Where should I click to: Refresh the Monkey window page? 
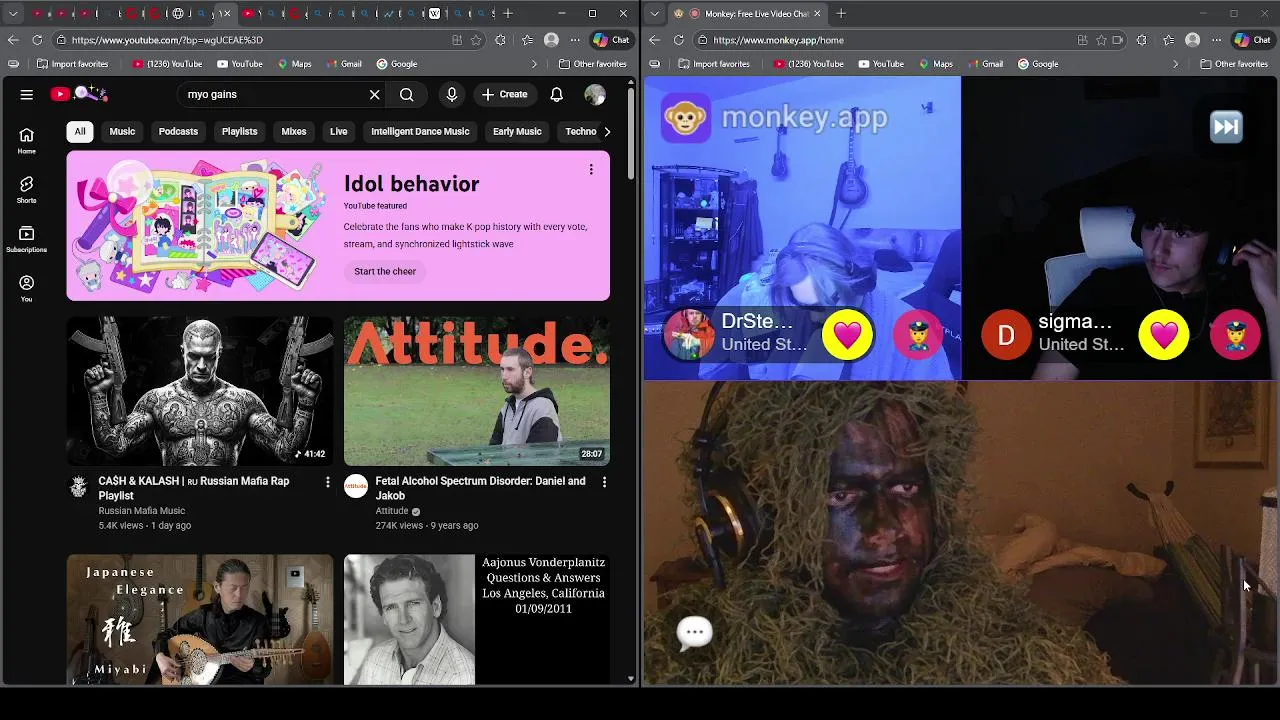(x=679, y=40)
